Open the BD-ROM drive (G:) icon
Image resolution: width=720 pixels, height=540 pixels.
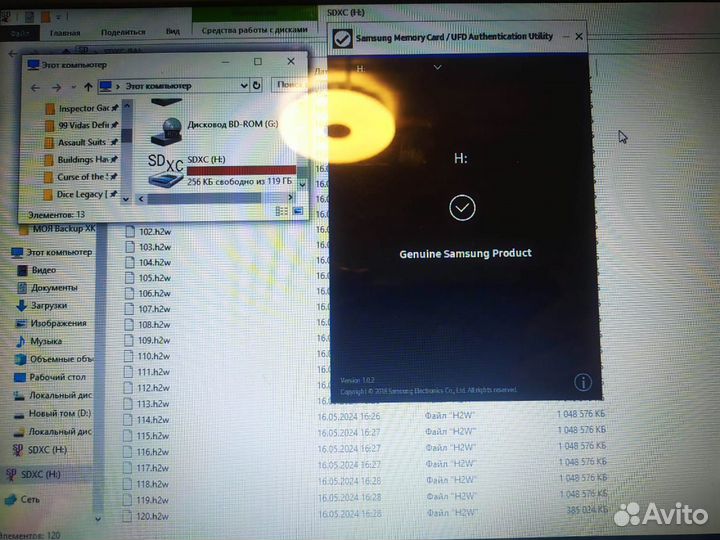(166, 124)
